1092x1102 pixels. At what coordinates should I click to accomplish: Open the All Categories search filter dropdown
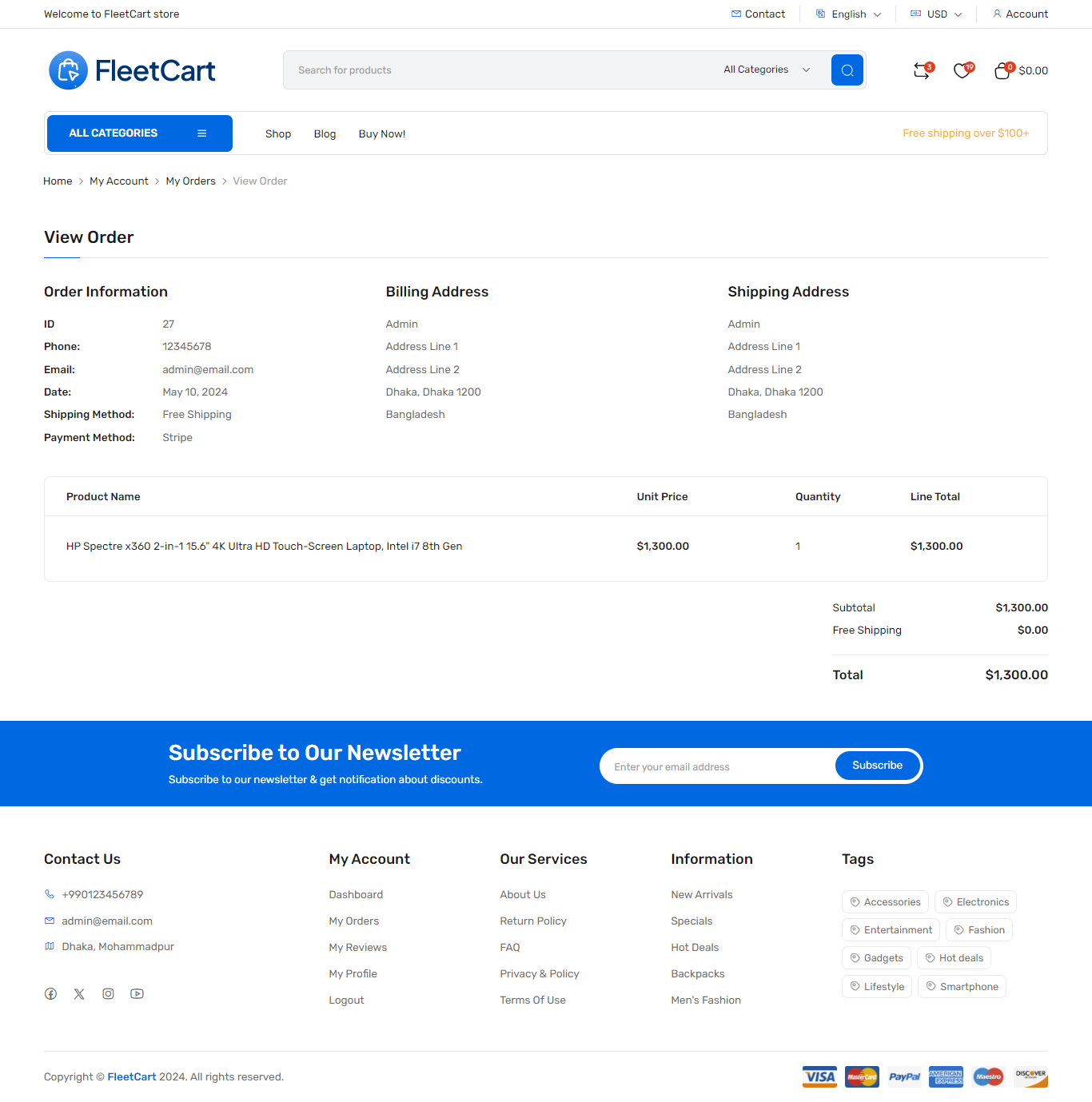[767, 70]
